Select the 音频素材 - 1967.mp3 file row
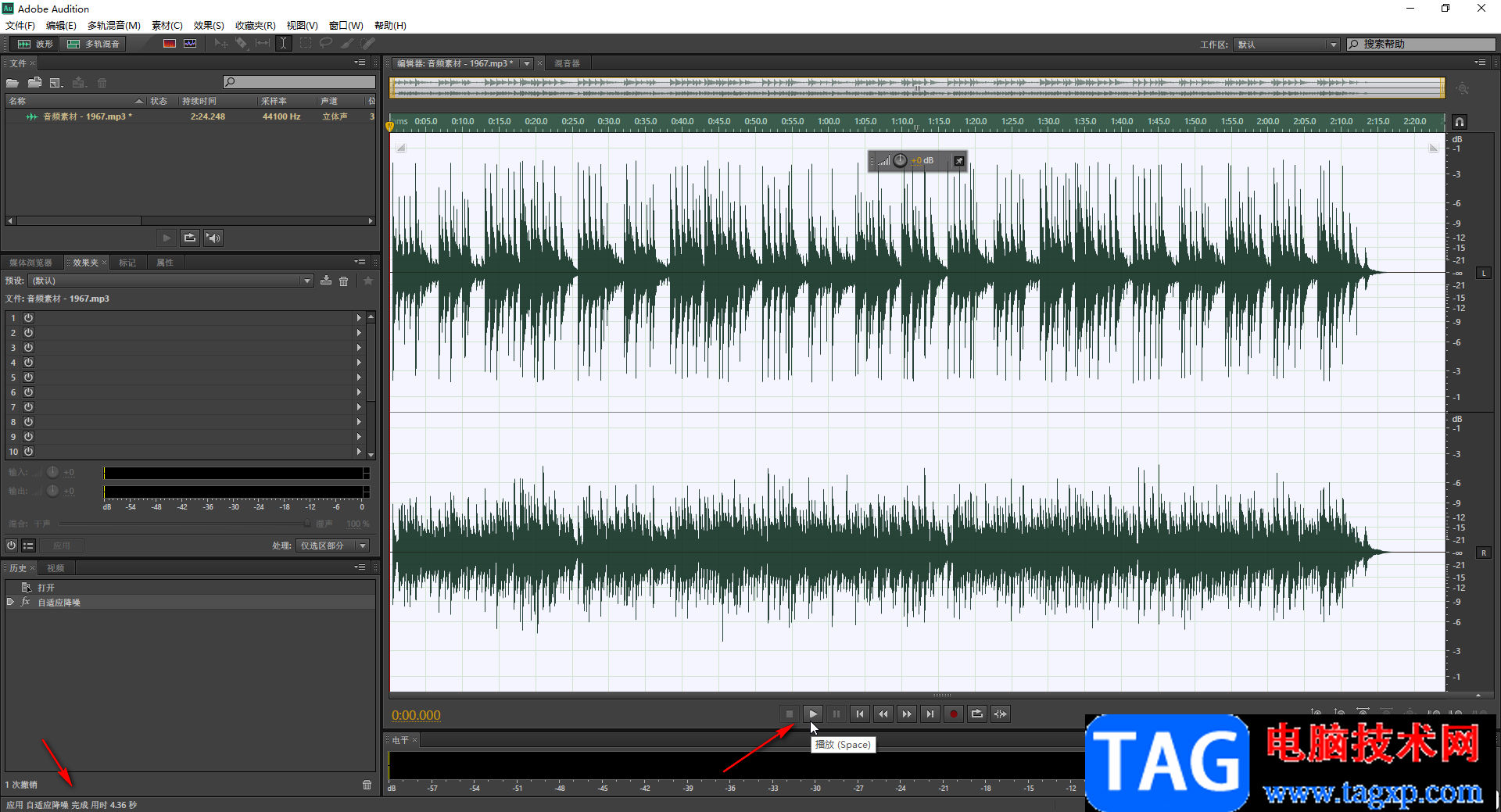Screen dimensions: 1501x812 192,116
